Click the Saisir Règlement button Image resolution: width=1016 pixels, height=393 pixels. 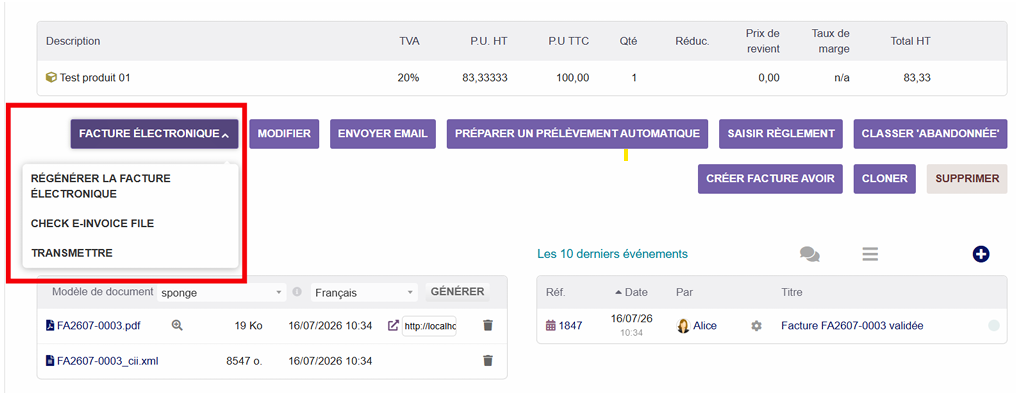click(781, 134)
